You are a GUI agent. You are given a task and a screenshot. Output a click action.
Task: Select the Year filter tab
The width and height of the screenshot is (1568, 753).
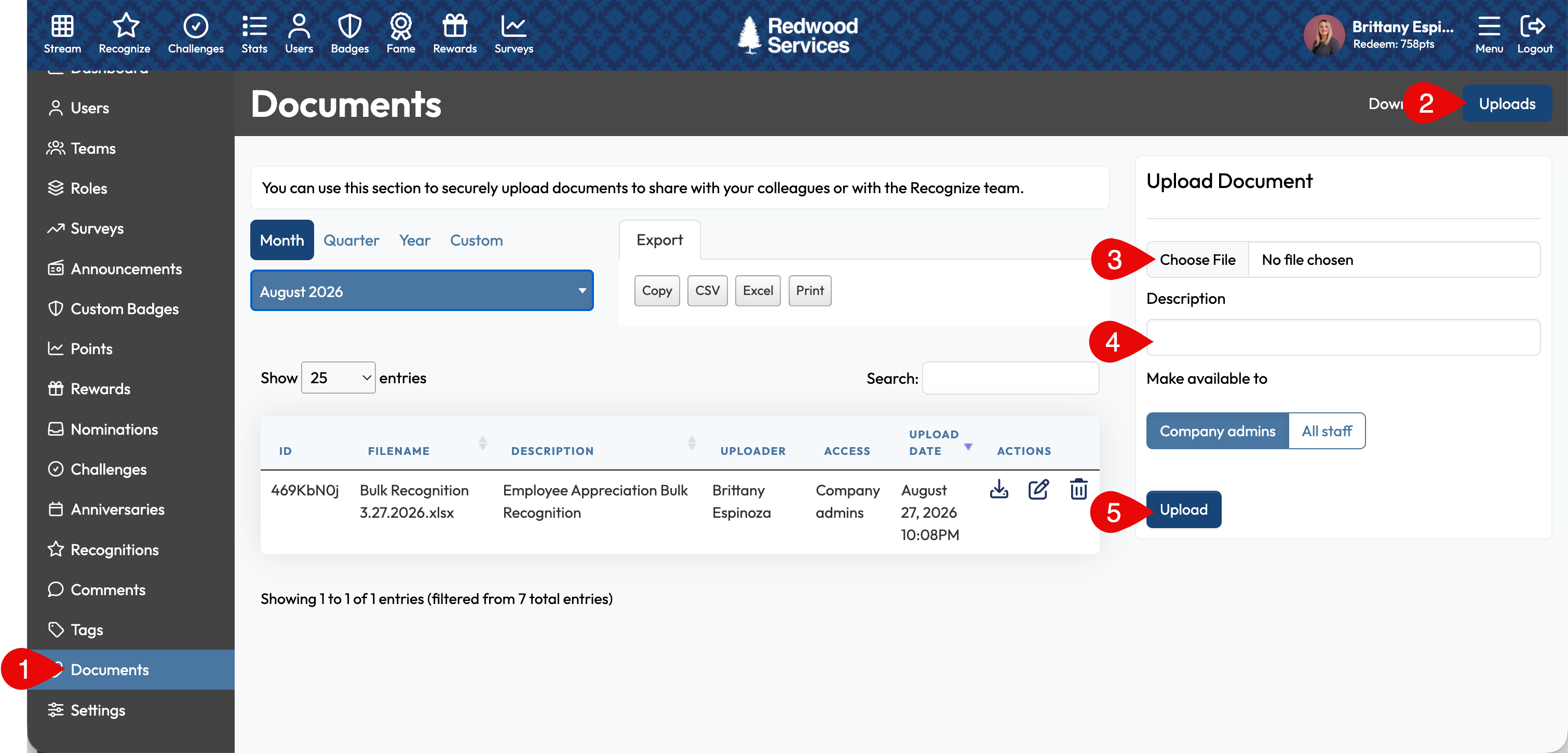pyautogui.click(x=414, y=240)
